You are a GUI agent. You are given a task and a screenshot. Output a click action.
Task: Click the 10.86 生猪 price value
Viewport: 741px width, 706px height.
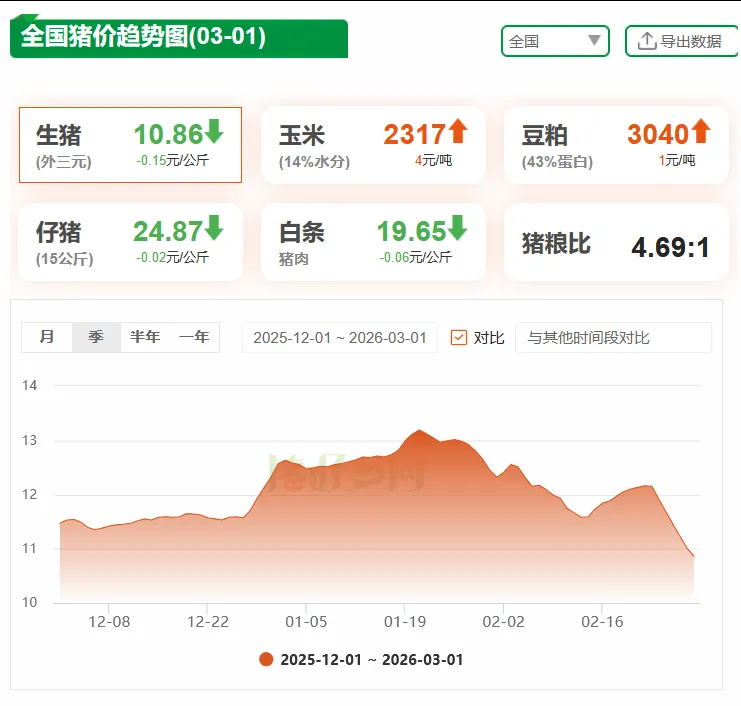[168, 134]
